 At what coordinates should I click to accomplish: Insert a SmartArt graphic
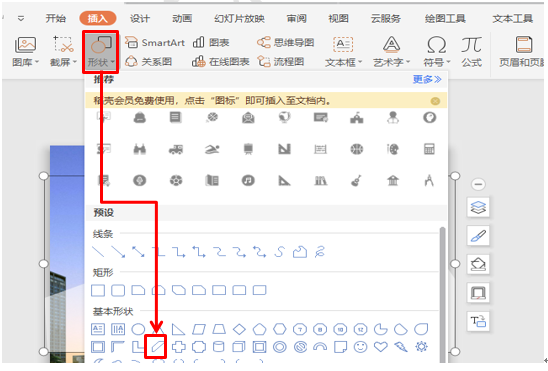pos(155,43)
